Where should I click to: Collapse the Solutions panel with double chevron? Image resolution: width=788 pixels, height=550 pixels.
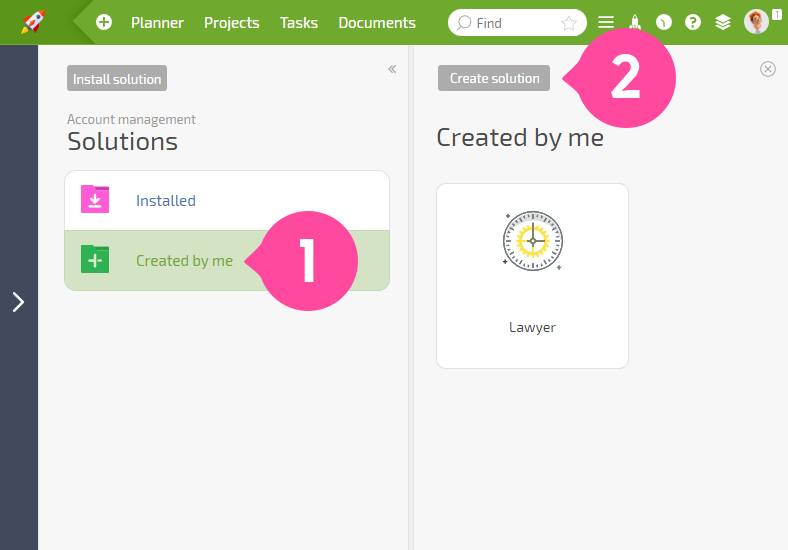point(392,69)
